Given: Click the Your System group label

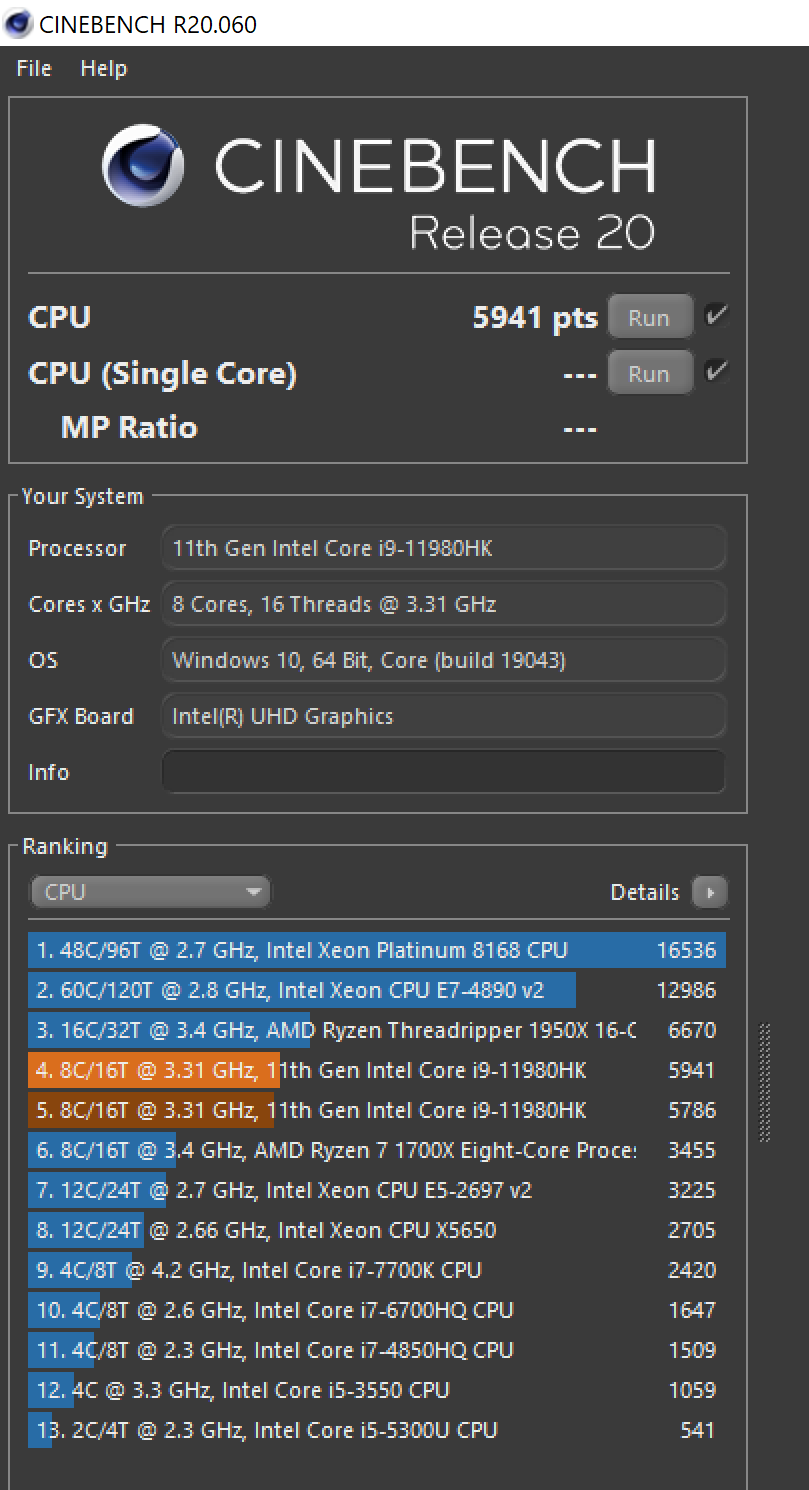Looking at the screenshot, I should (x=83, y=497).
